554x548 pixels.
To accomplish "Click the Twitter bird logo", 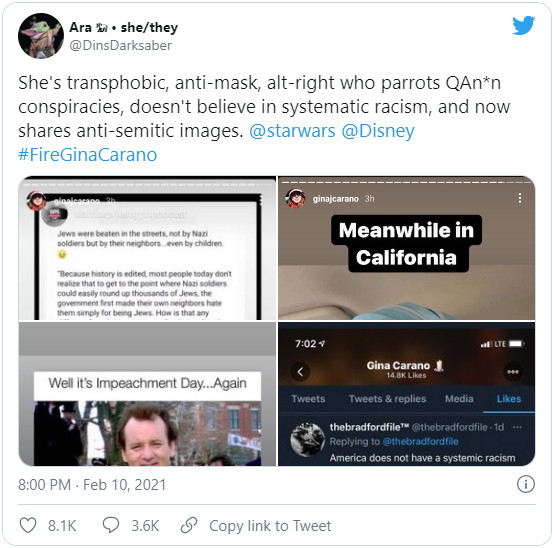I will tap(523, 25).
